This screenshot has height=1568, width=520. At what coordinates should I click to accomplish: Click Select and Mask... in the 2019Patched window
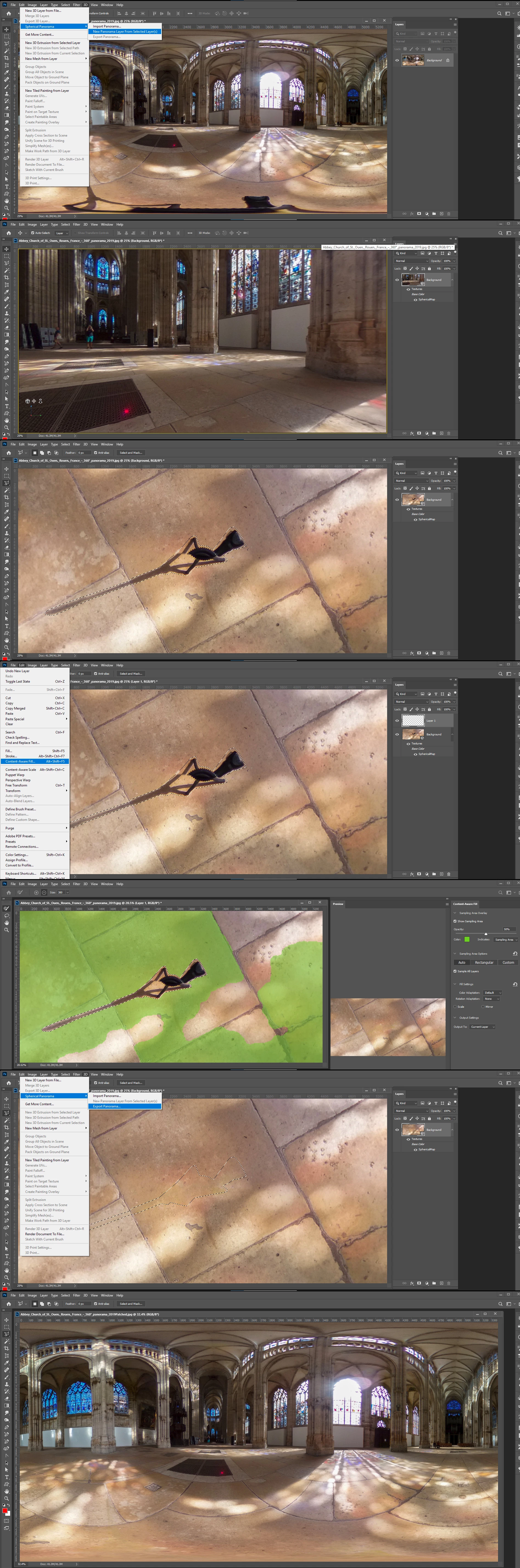131,1304
